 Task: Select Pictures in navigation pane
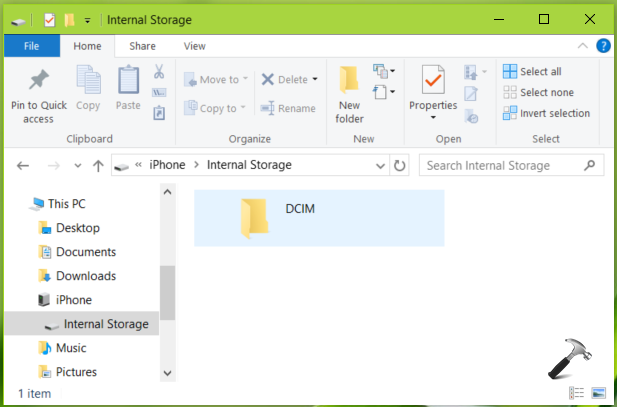(68, 372)
